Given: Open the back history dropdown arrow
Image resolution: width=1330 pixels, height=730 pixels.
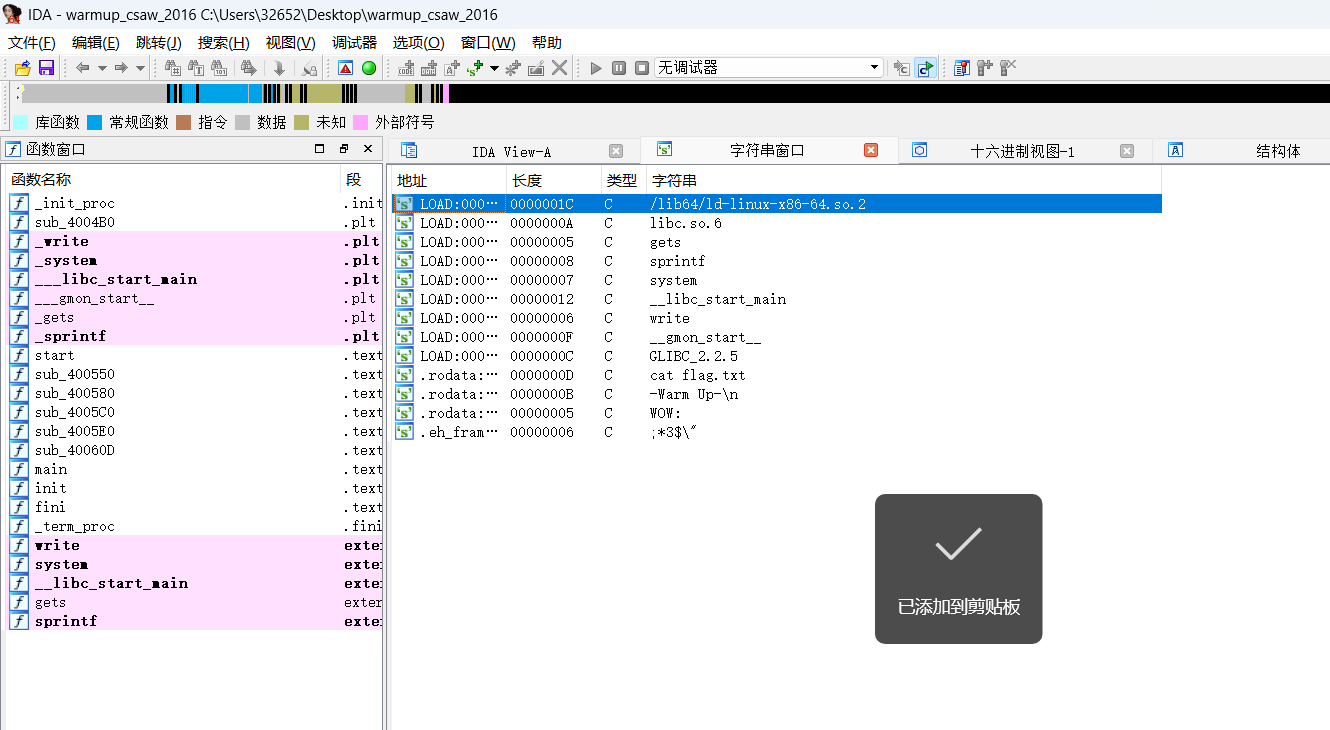Looking at the screenshot, I should point(102,68).
